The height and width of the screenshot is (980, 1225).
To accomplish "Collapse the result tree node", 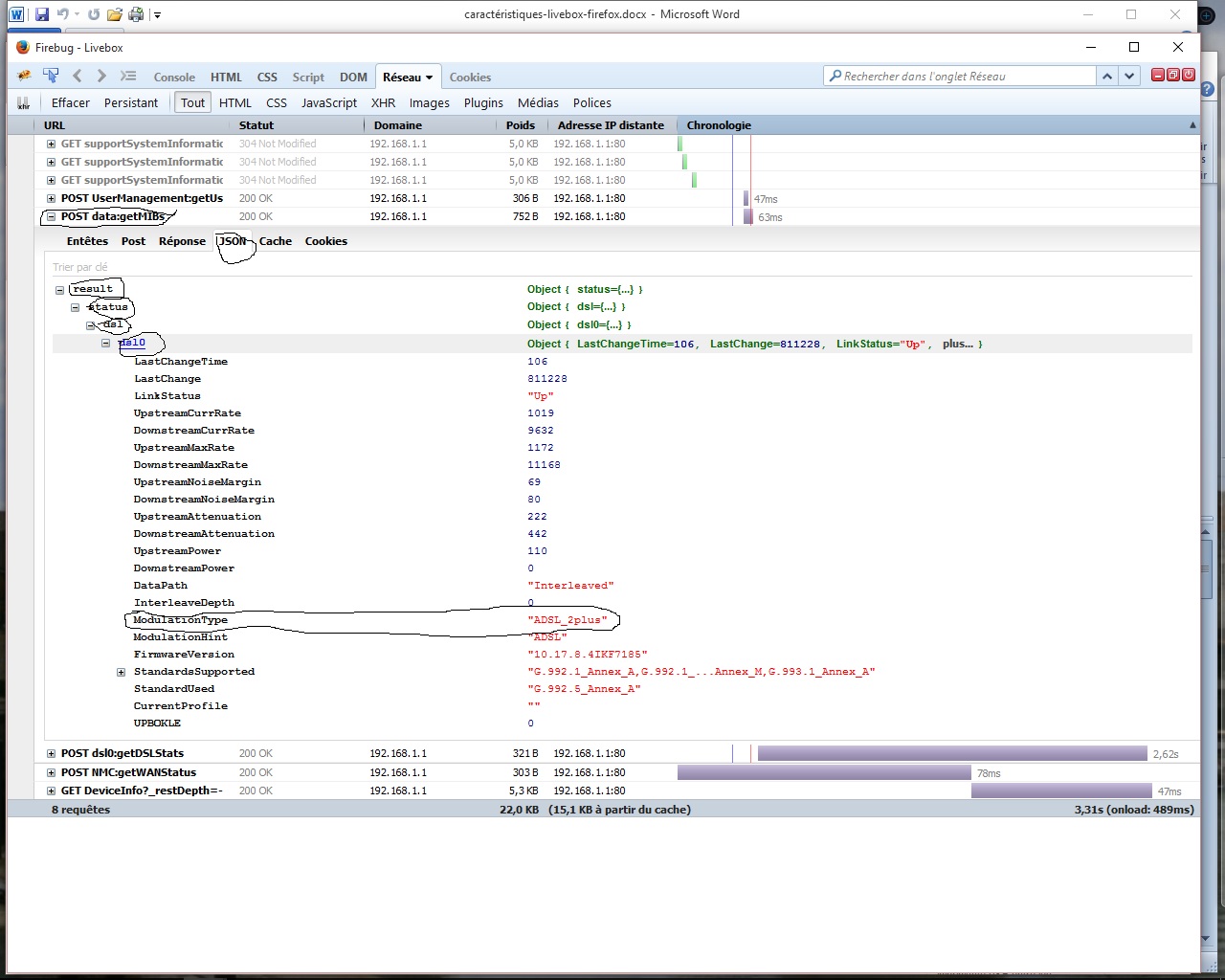I will pyautogui.click(x=59, y=289).
